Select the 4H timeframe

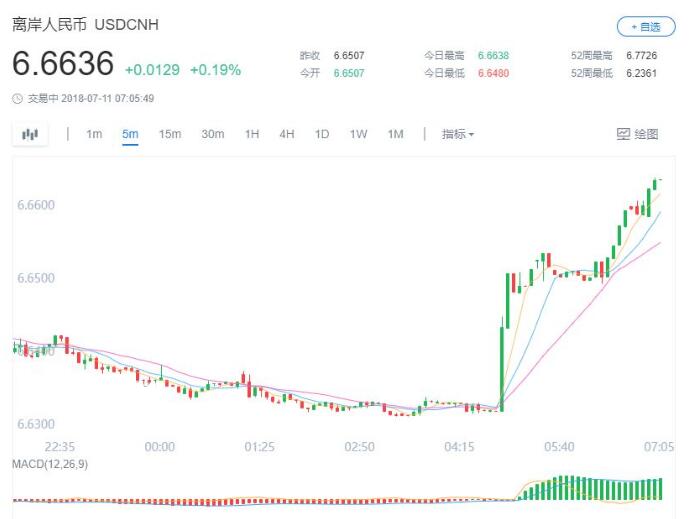pos(287,134)
